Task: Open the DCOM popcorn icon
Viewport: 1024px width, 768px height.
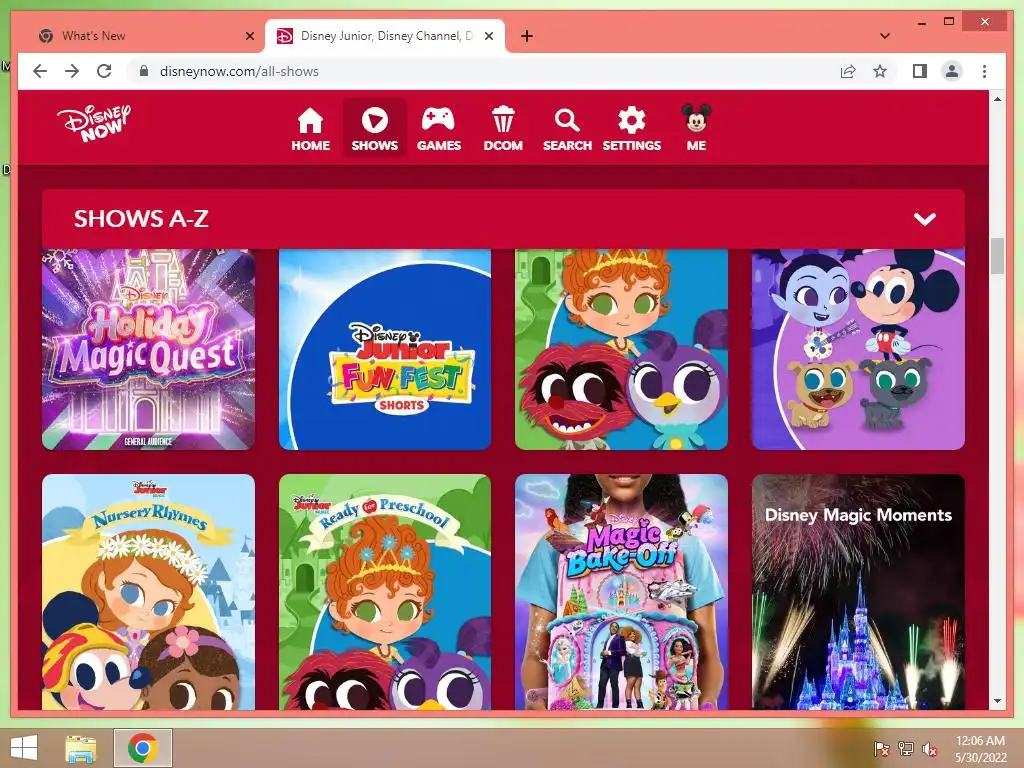Action: [503, 120]
